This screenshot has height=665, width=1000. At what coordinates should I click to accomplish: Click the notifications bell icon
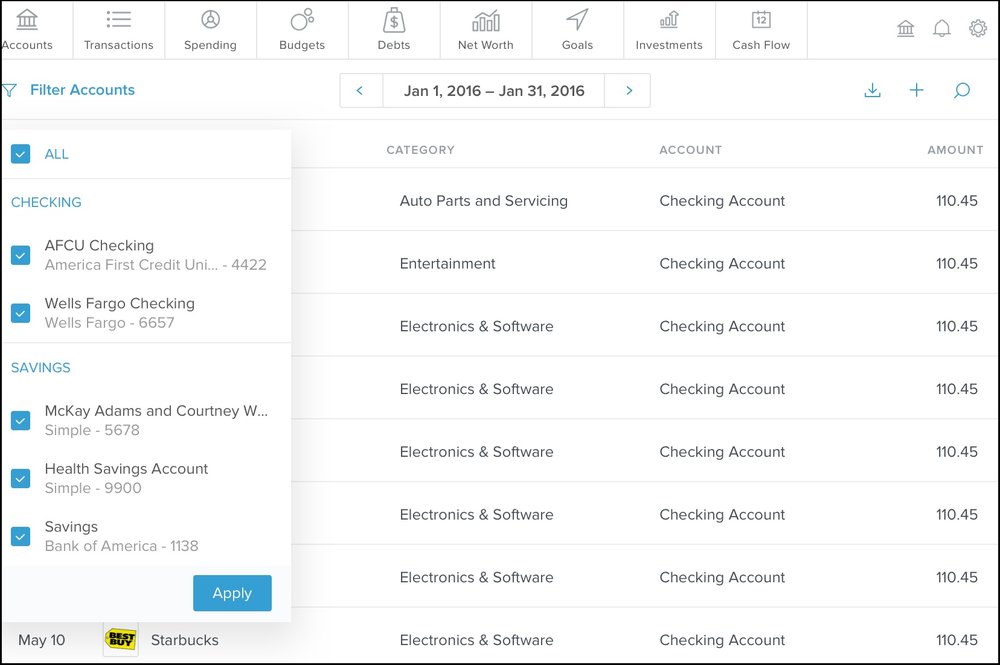pyautogui.click(x=941, y=29)
